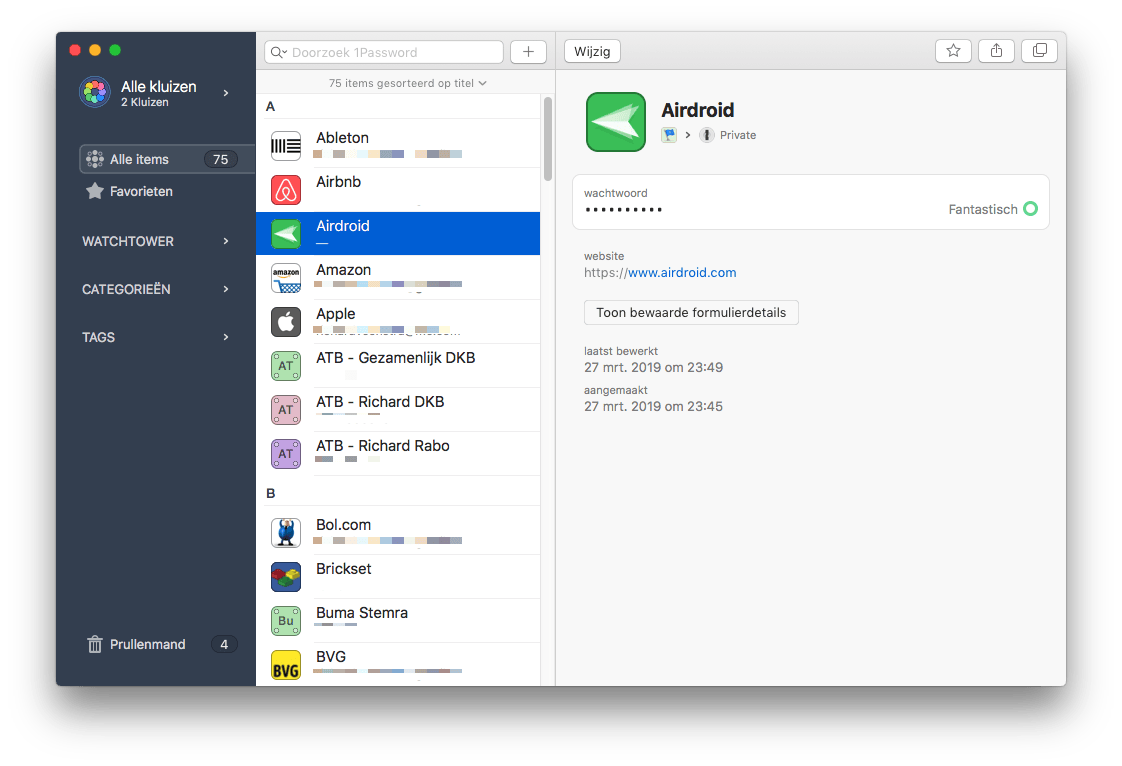The width and height of the screenshot is (1122, 766).
Task: Click the Bol.com mascot icon
Action: click(x=286, y=533)
